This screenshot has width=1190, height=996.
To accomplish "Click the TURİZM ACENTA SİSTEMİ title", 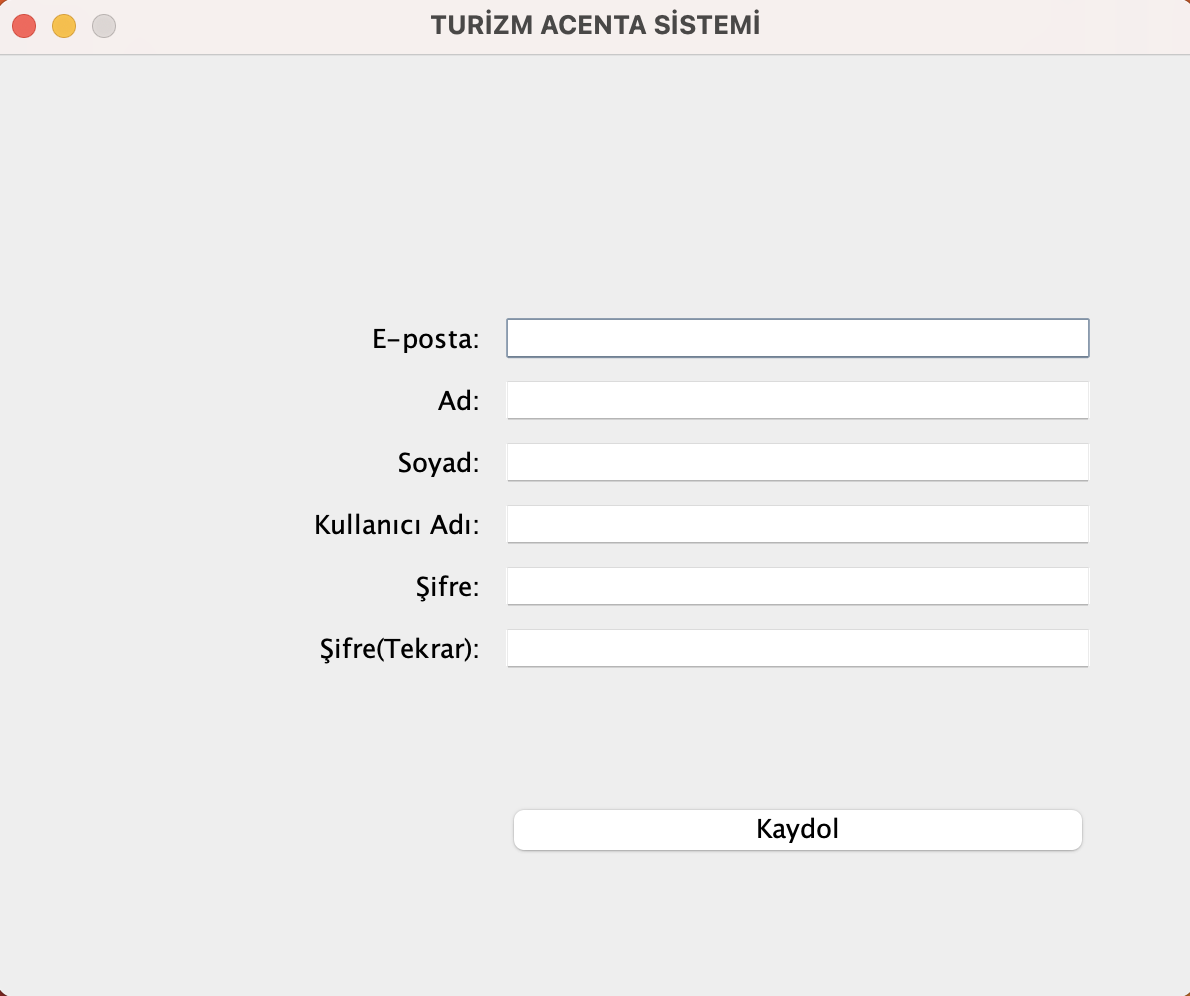I will [x=594, y=25].
